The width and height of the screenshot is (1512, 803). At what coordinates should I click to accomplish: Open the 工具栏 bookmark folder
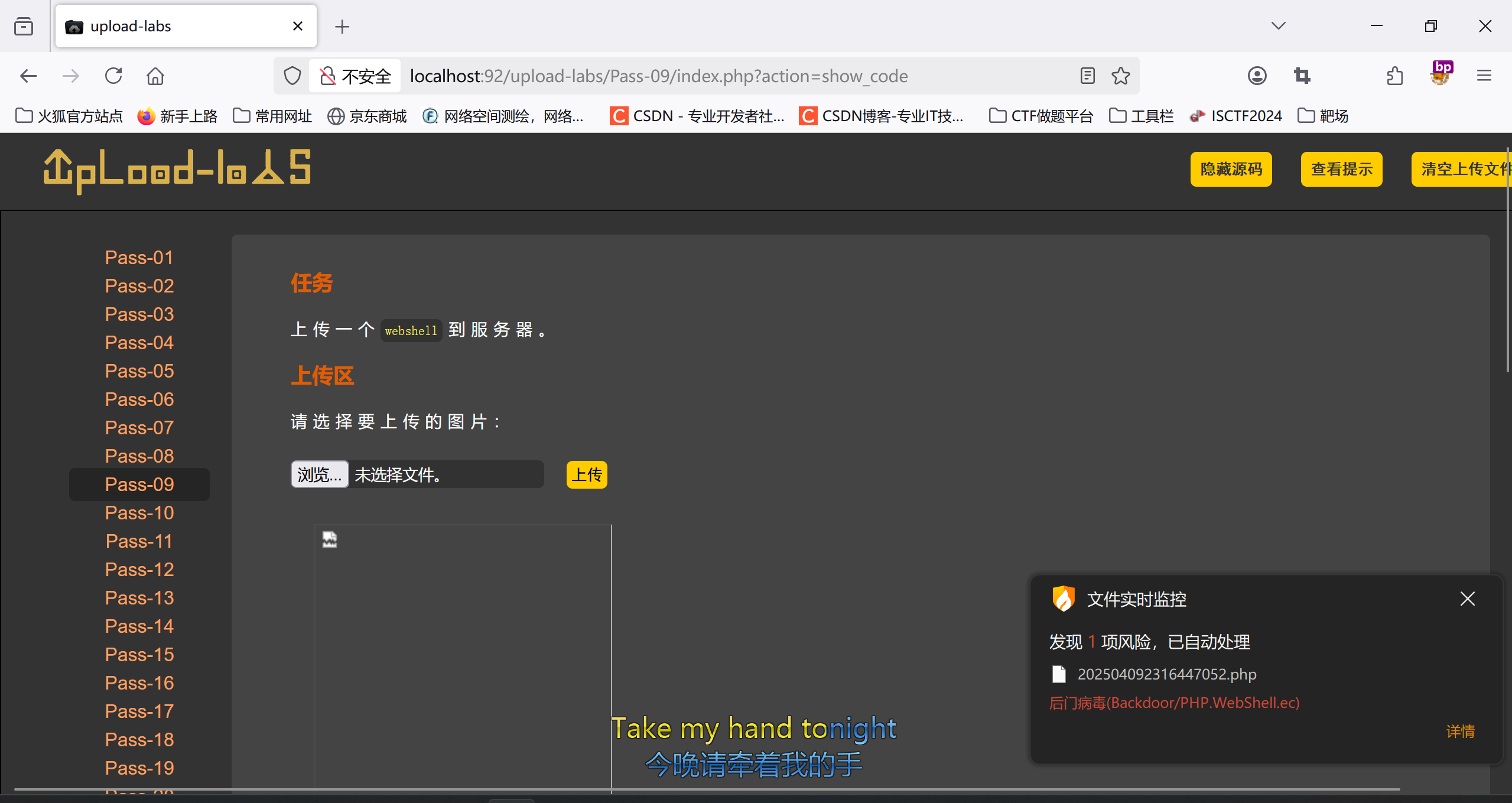(x=1142, y=116)
